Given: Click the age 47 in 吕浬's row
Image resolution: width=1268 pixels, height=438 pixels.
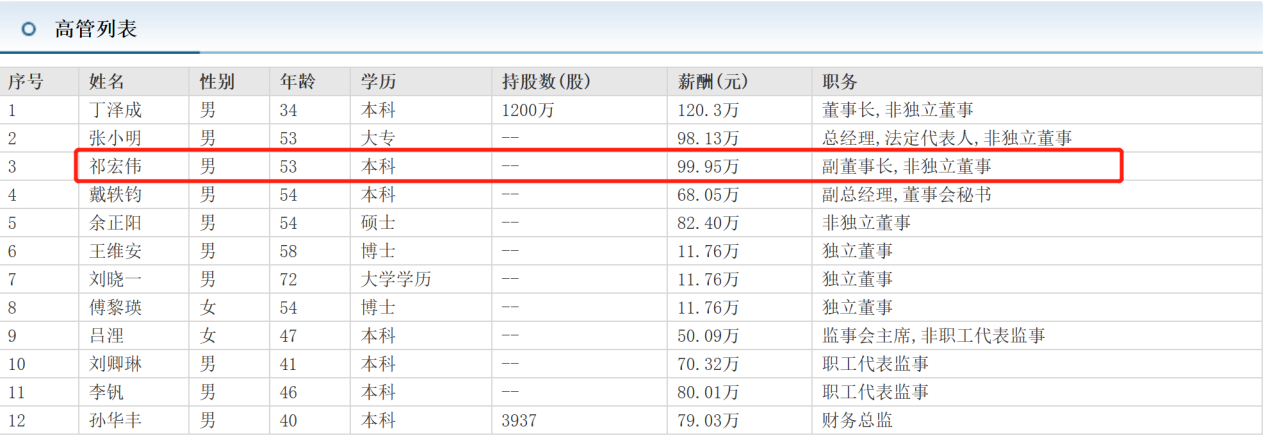Looking at the screenshot, I should (288, 336).
